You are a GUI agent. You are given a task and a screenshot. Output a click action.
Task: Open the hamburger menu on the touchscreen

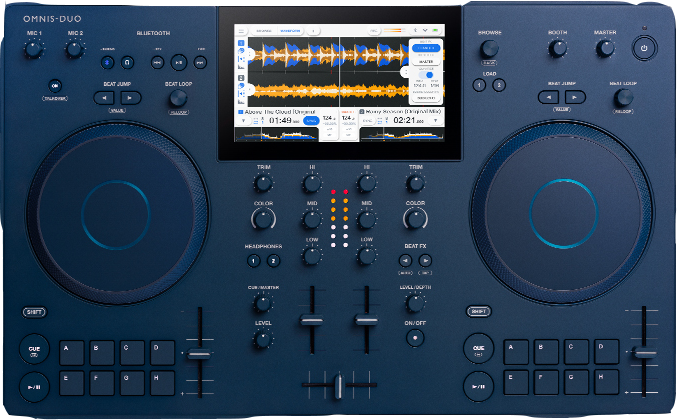tap(241, 31)
